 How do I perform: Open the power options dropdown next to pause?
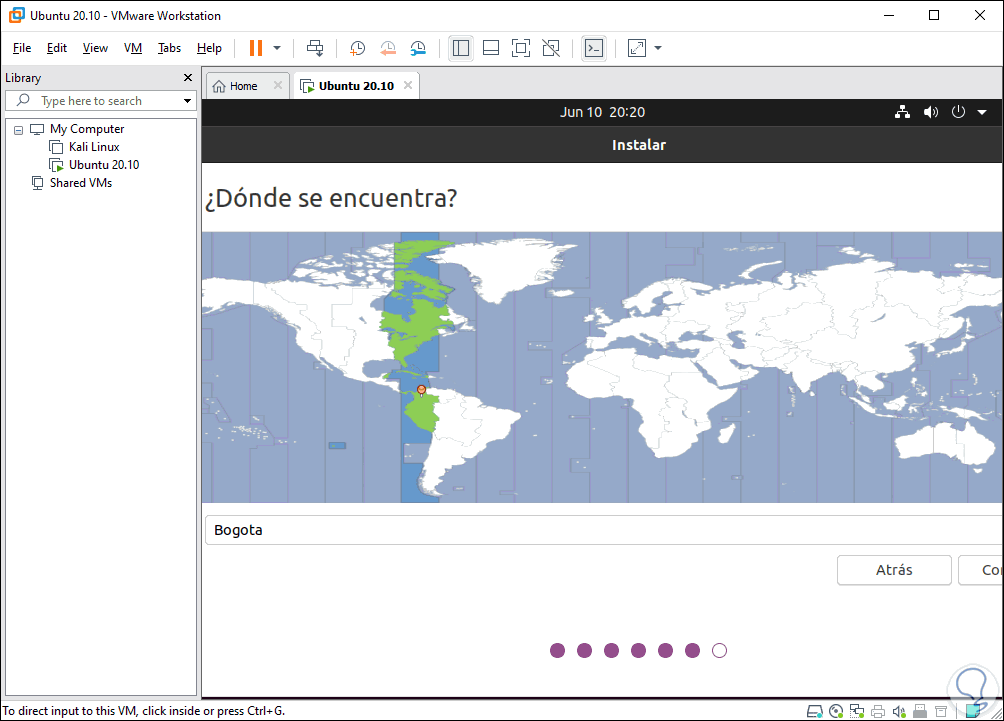277,48
